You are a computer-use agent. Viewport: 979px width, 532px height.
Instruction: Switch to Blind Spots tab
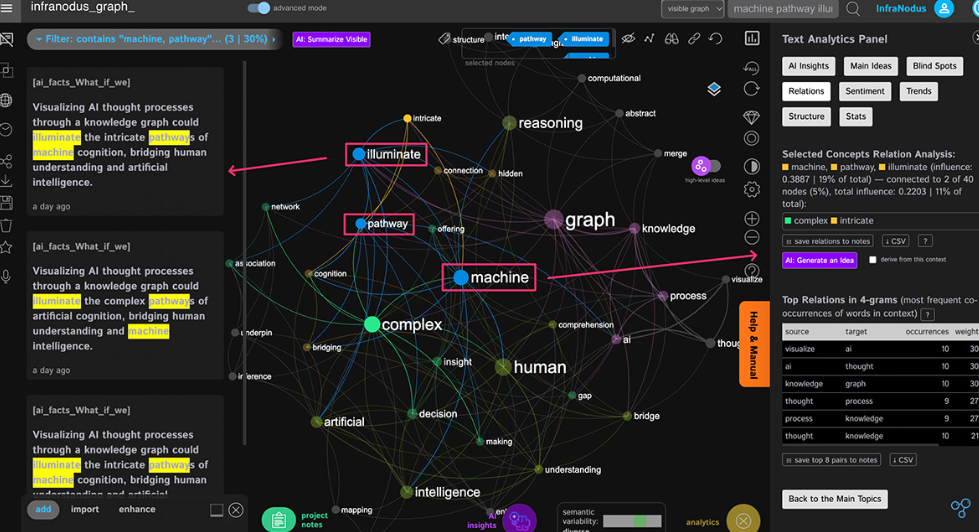(x=934, y=66)
